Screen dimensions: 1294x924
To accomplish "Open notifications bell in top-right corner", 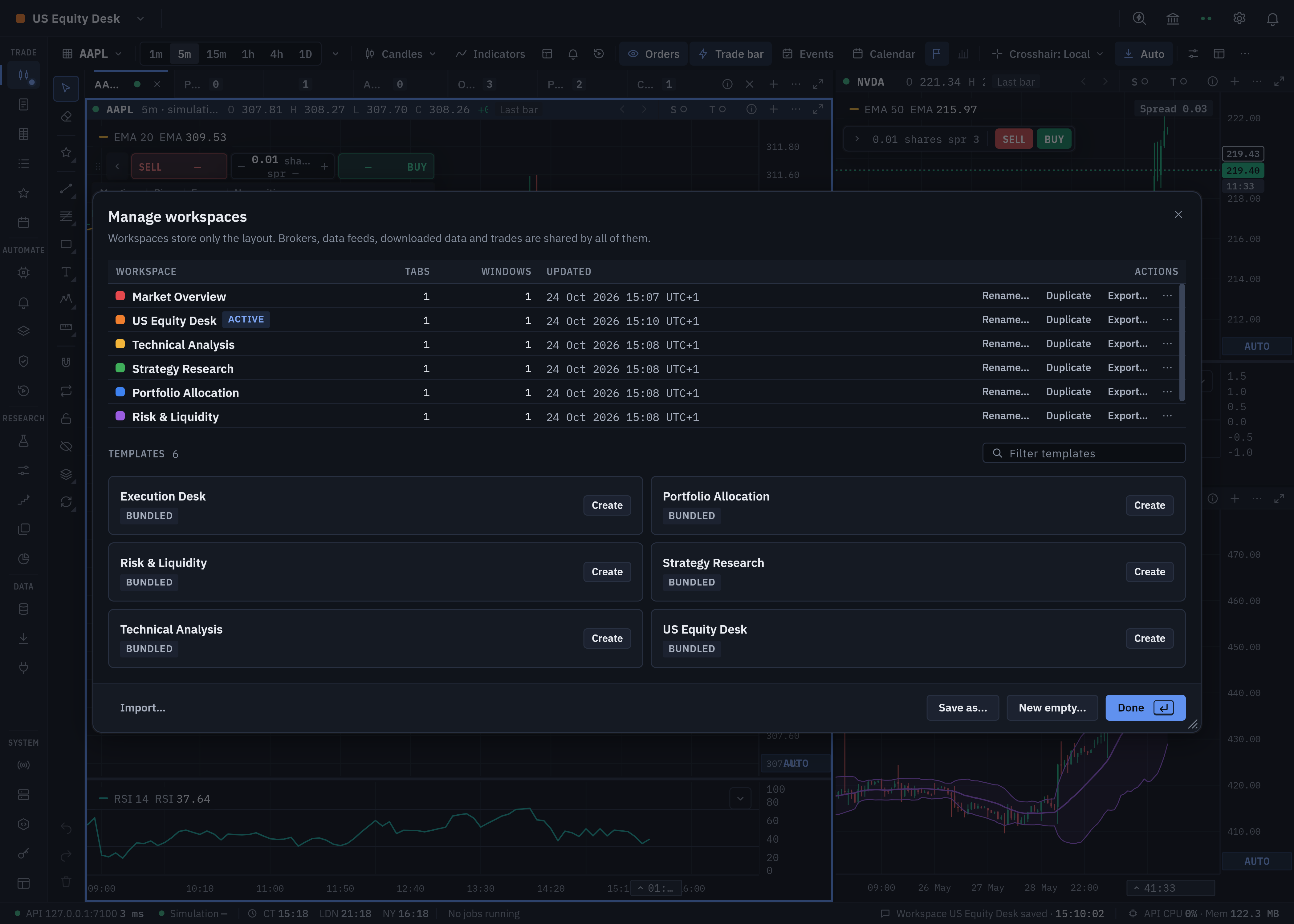I will click(x=1273, y=18).
